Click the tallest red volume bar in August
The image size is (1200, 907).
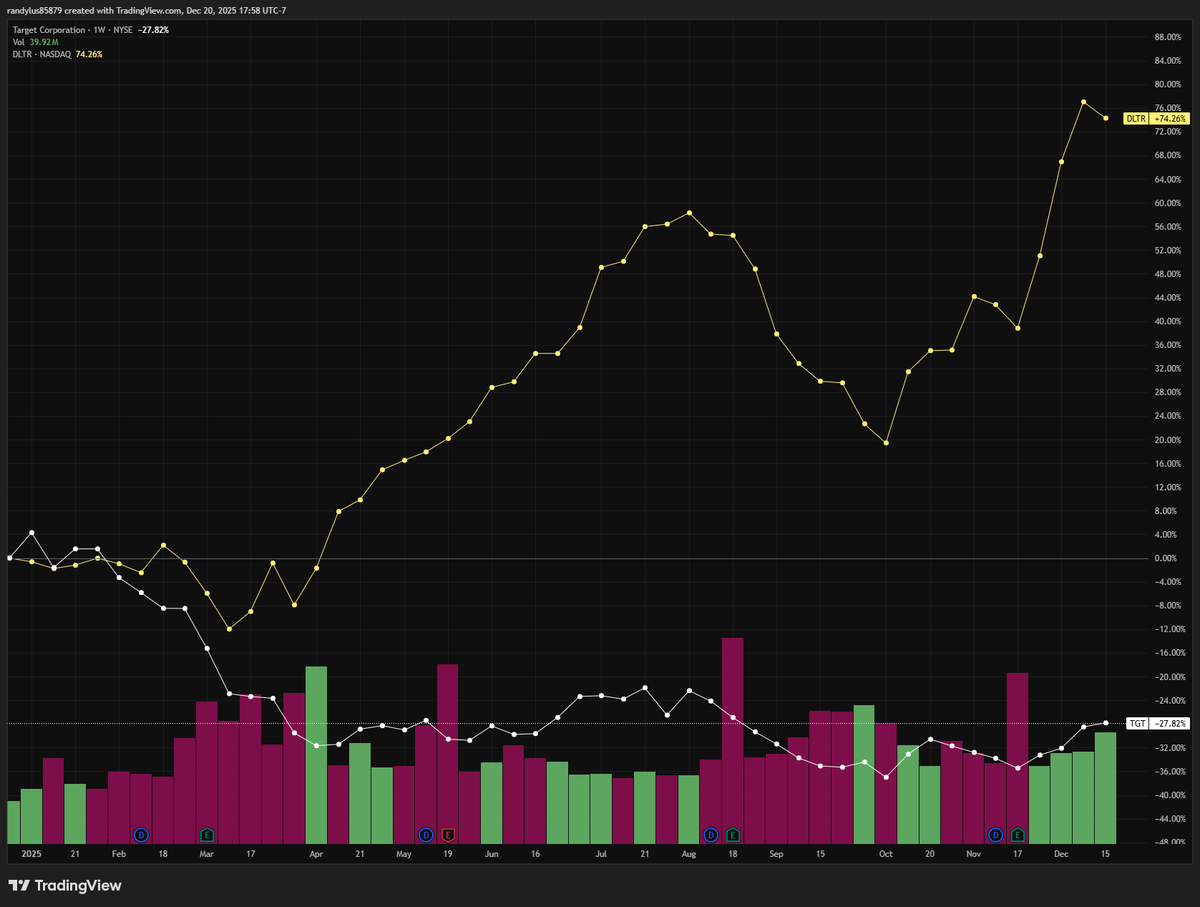tap(733, 740)
